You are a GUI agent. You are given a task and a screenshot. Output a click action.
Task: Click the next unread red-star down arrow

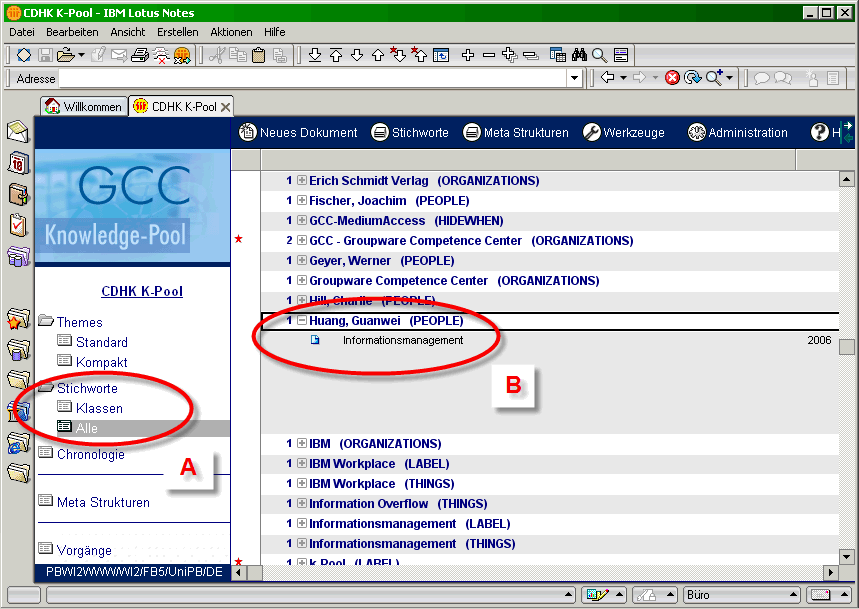pos(398,54)
